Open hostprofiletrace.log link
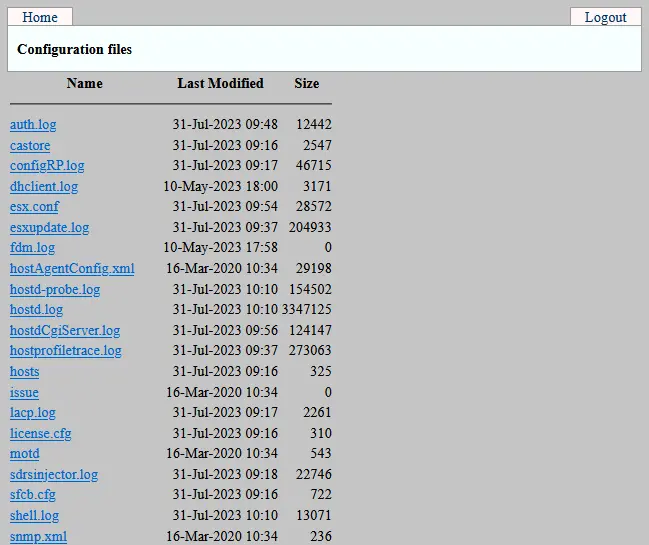649x545 pixels. tap(66, 351)
